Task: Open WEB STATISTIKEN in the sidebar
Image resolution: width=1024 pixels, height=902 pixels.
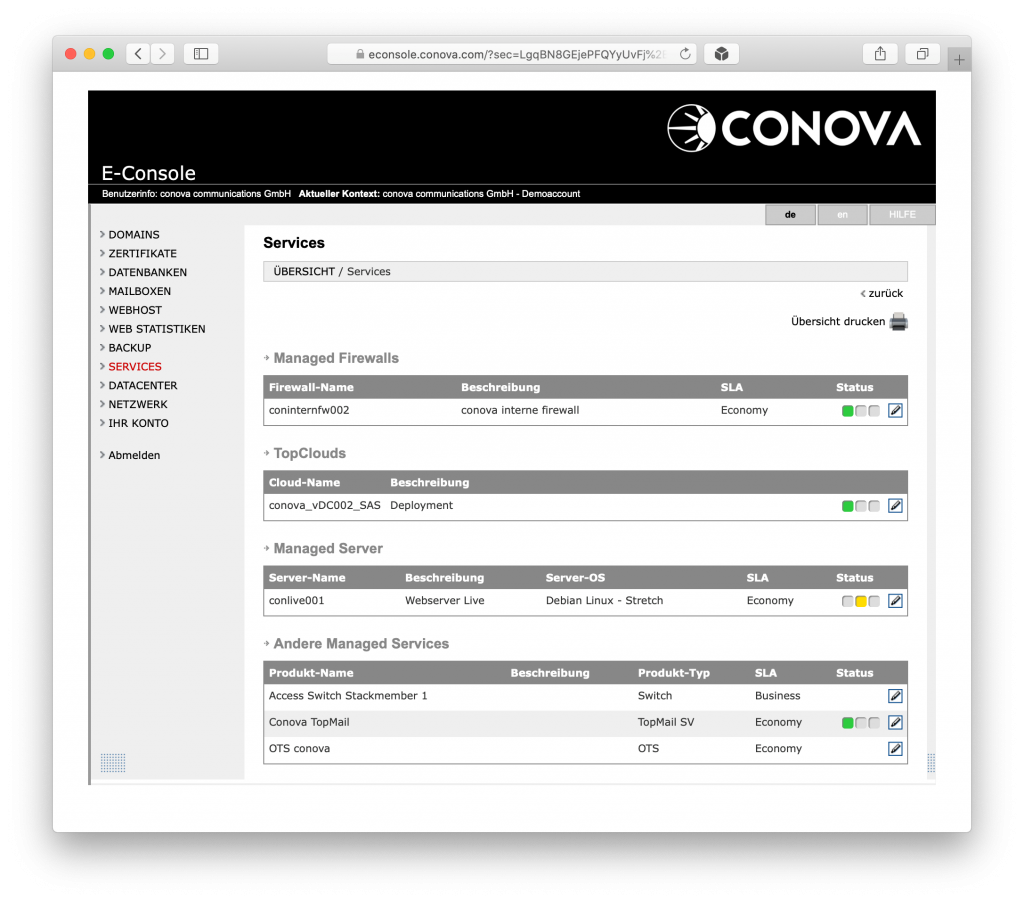Action: pos(157,329)
